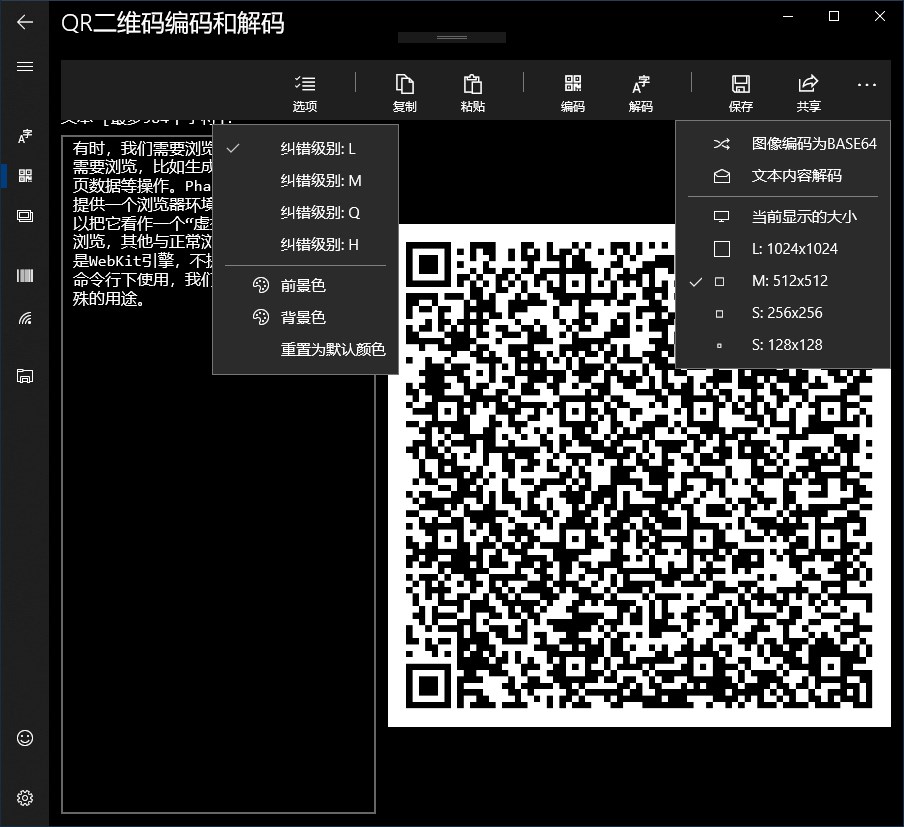Viewport: 904px width, 827px height.
Task: Choose M: 512x512 size
Action: pyautogui.click(x=783, y=281)
